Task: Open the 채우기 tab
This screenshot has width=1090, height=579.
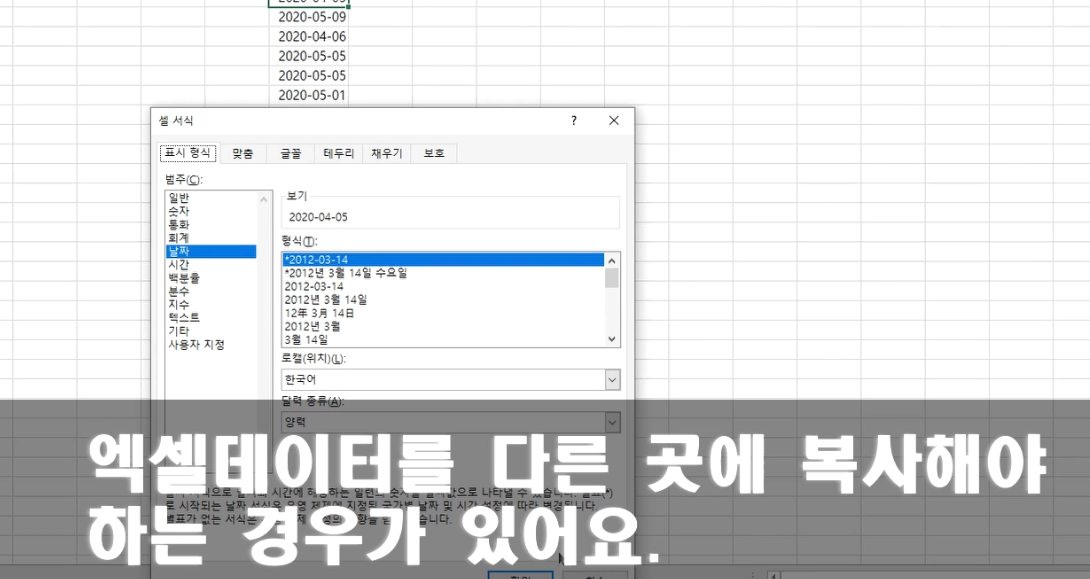Action: (x=387, y=154)
